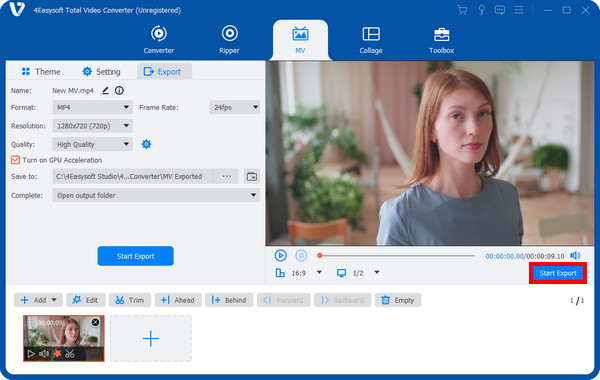Mute the preview volume speaker icon
600x380 pixels.
point(575,255)
